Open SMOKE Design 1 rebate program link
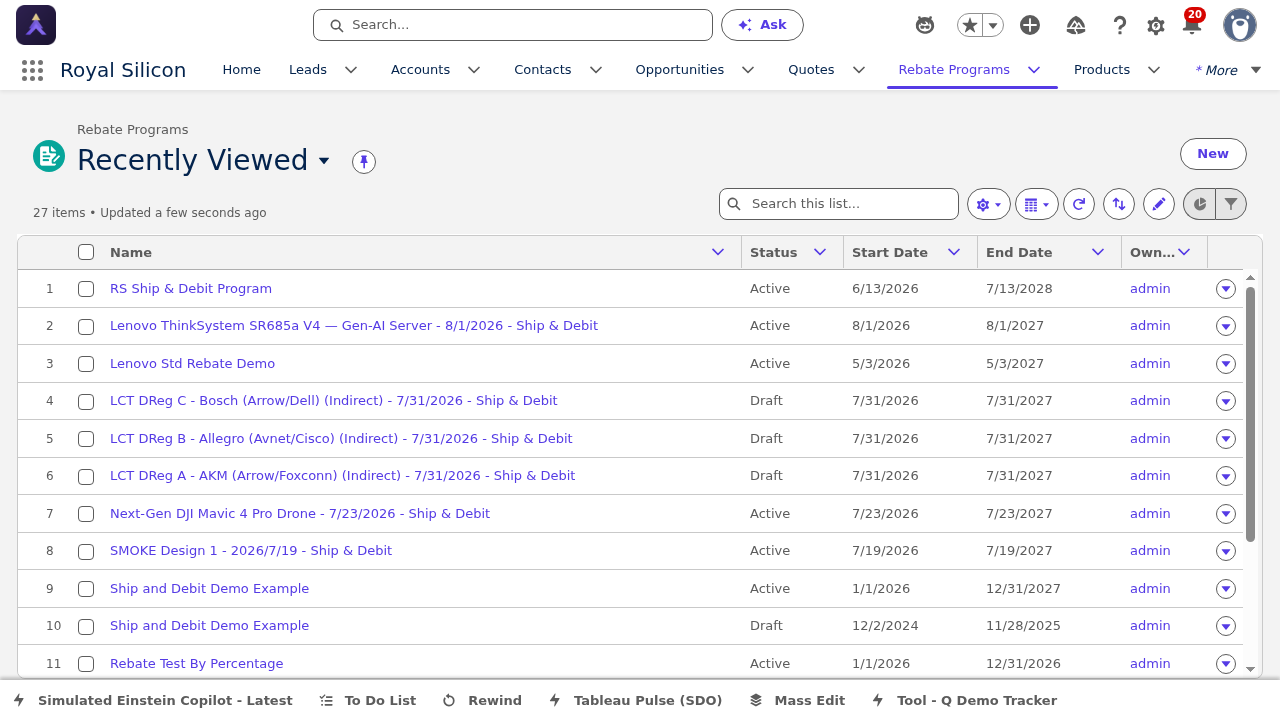The image size is (1280, 720). 251,551
